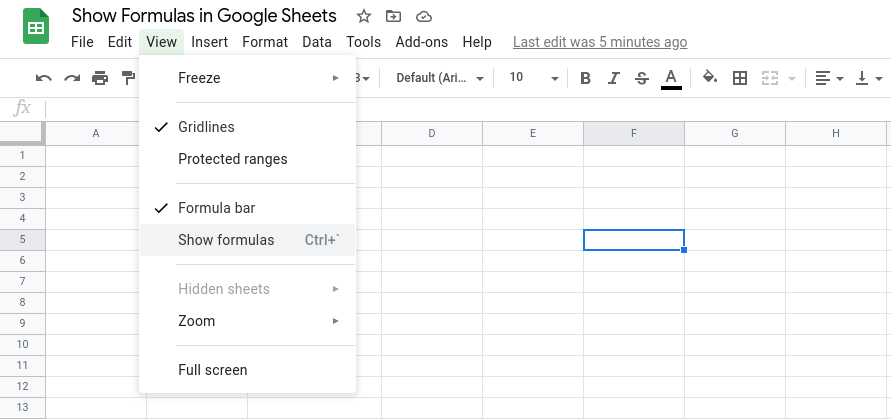Select column D header
891x419 pixels.
(x=432, y=134)
